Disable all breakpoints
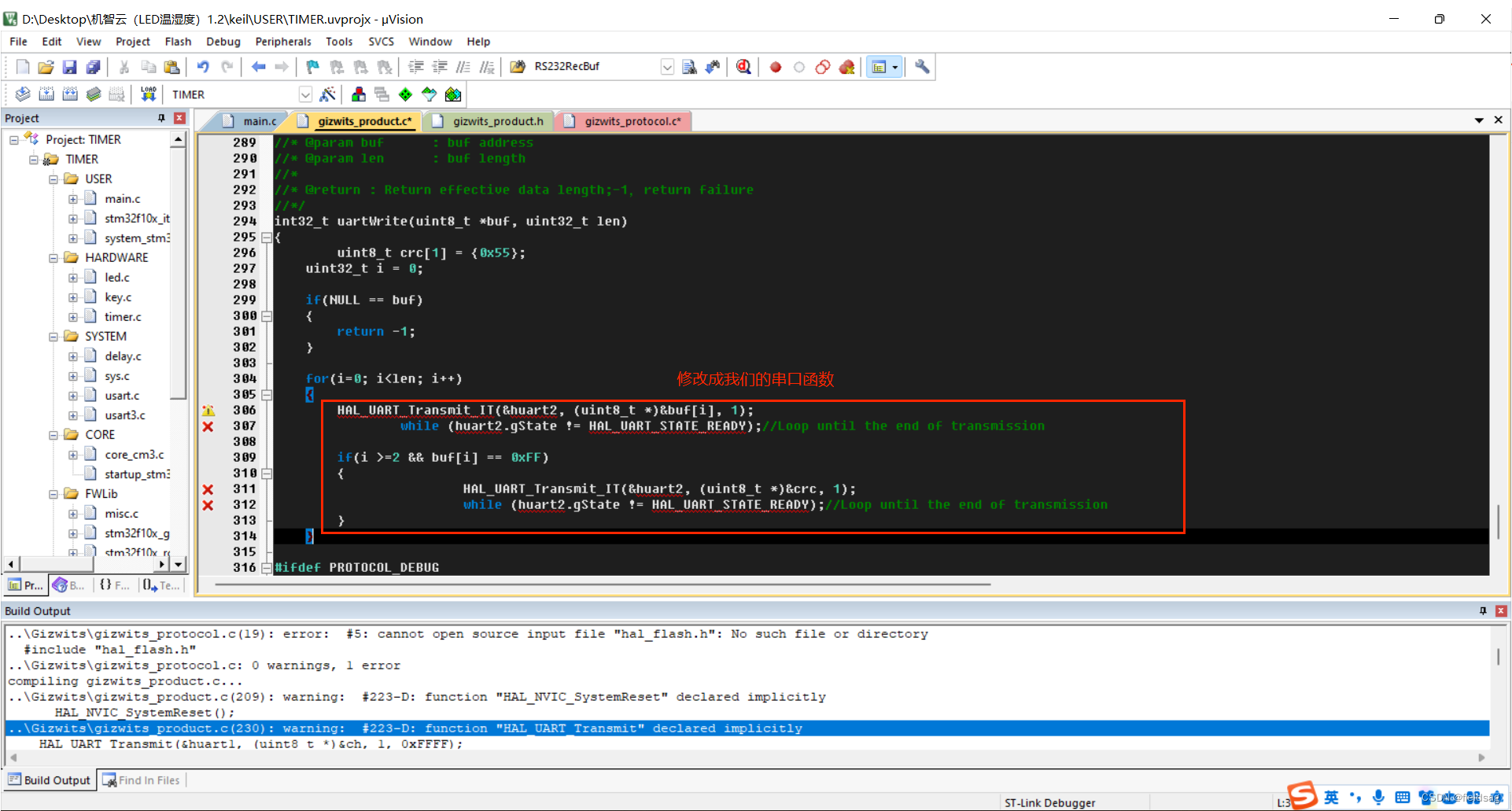The height and width of the screenshot is (811, 1512). [x=823, y=67]
